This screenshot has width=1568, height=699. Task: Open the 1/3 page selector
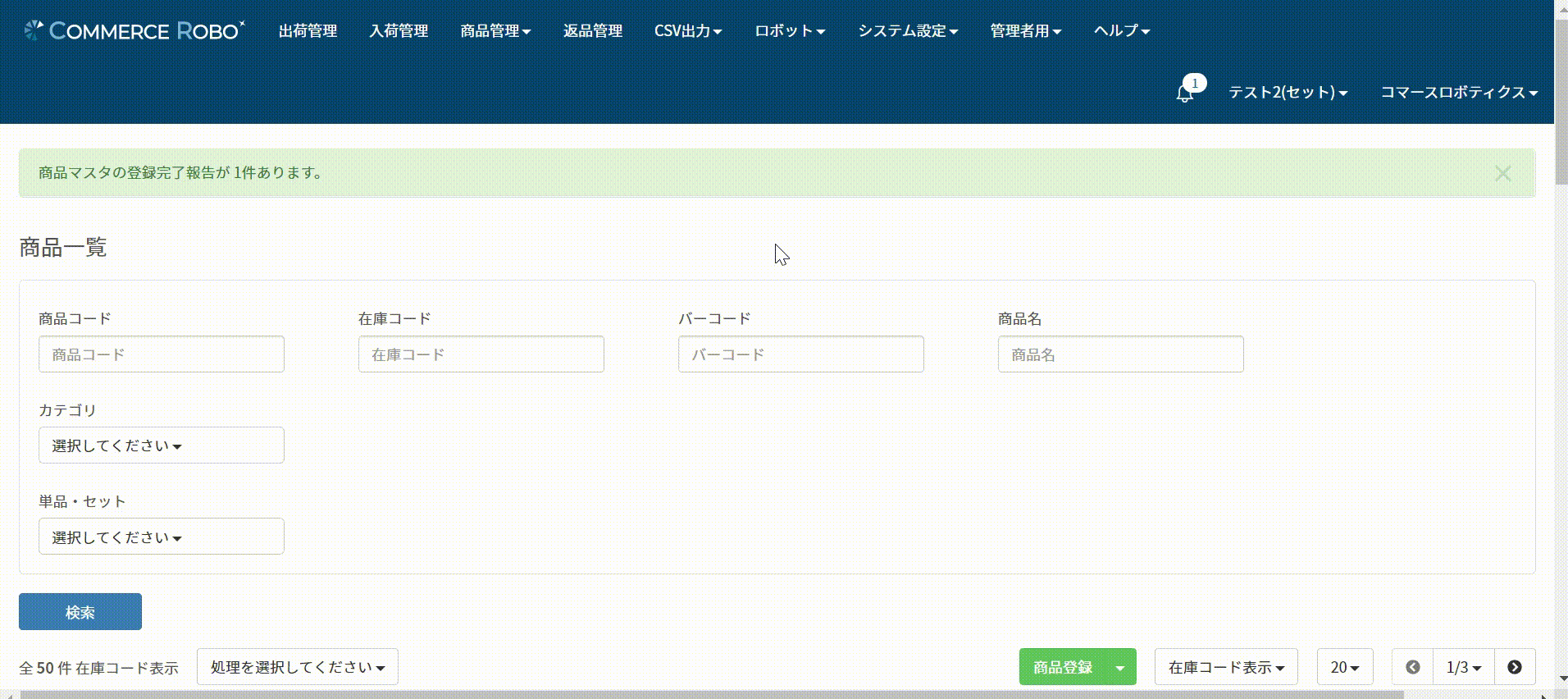(x=1464, y=667)
